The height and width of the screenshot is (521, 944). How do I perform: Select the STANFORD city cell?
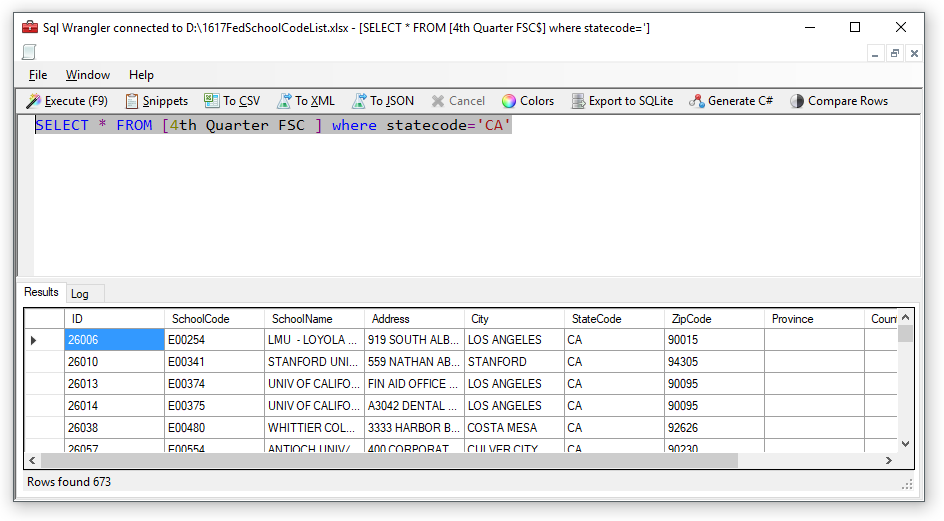point(514,361)
